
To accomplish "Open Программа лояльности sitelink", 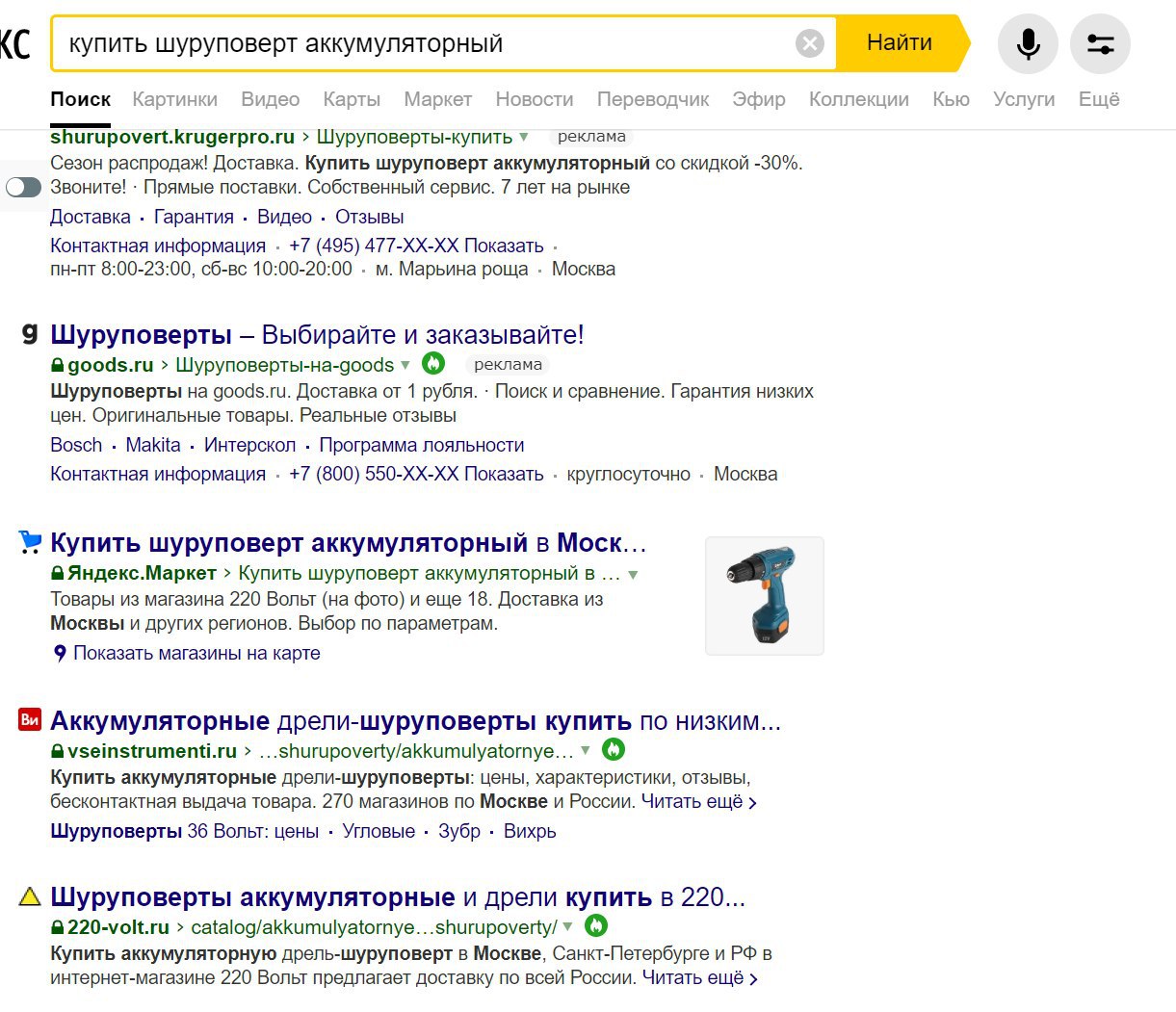I will pos(422,445).
